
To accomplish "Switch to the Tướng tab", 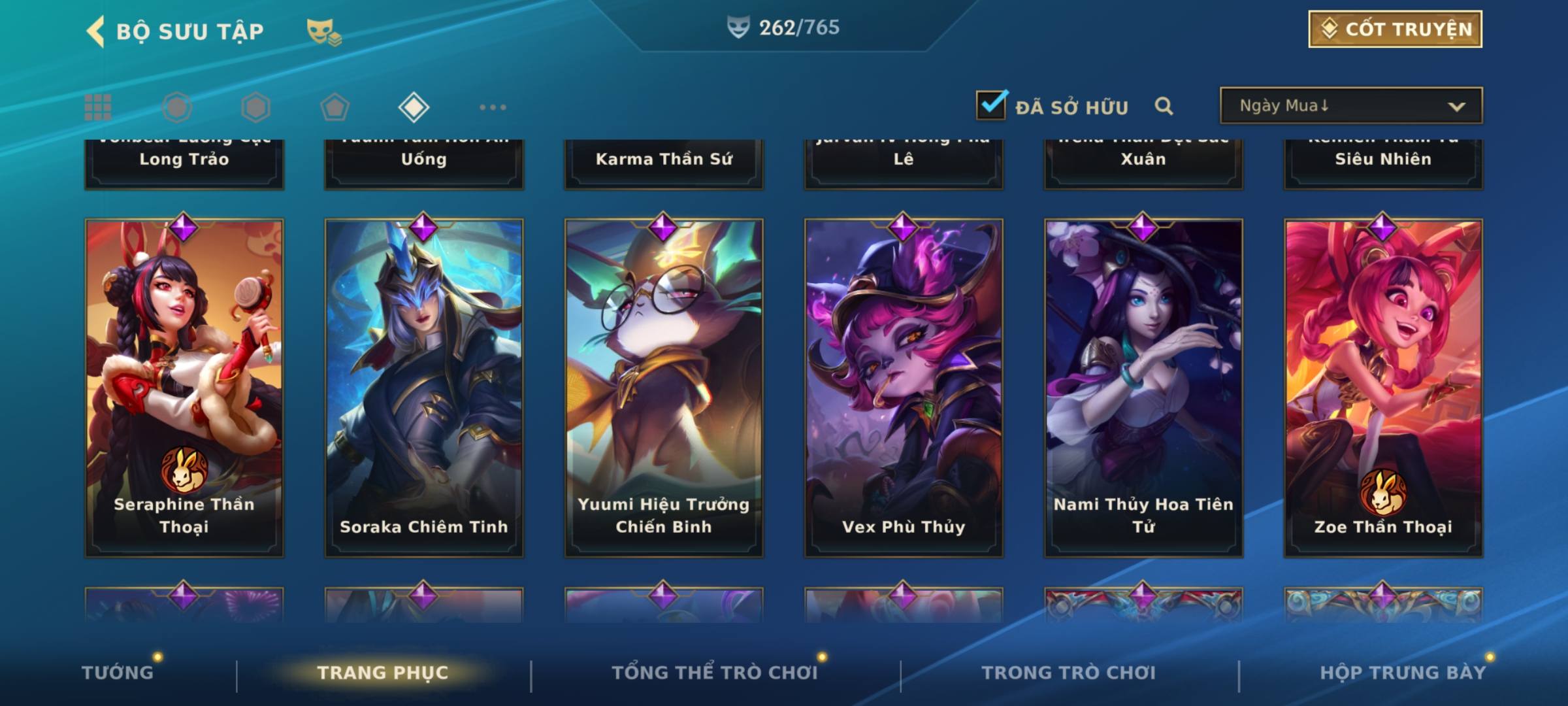I will (118, 673).
